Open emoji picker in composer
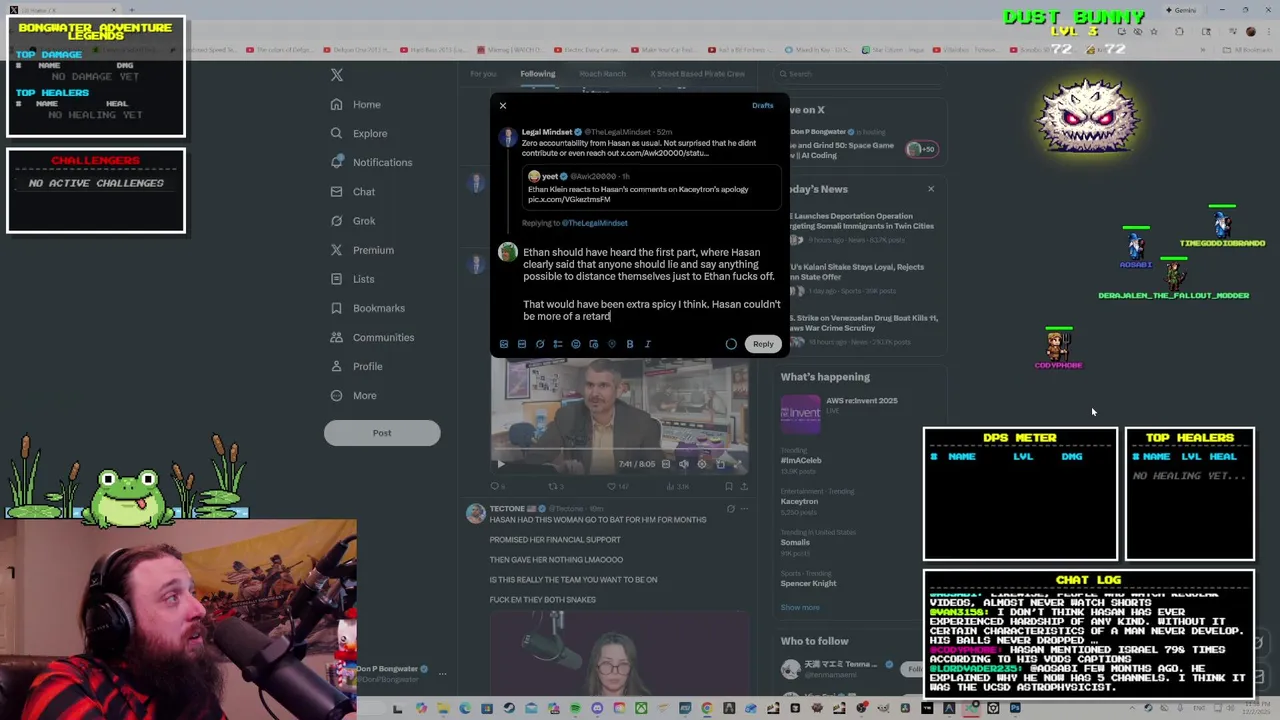This screenshot has height=720, width=1280. click(576, 344)
